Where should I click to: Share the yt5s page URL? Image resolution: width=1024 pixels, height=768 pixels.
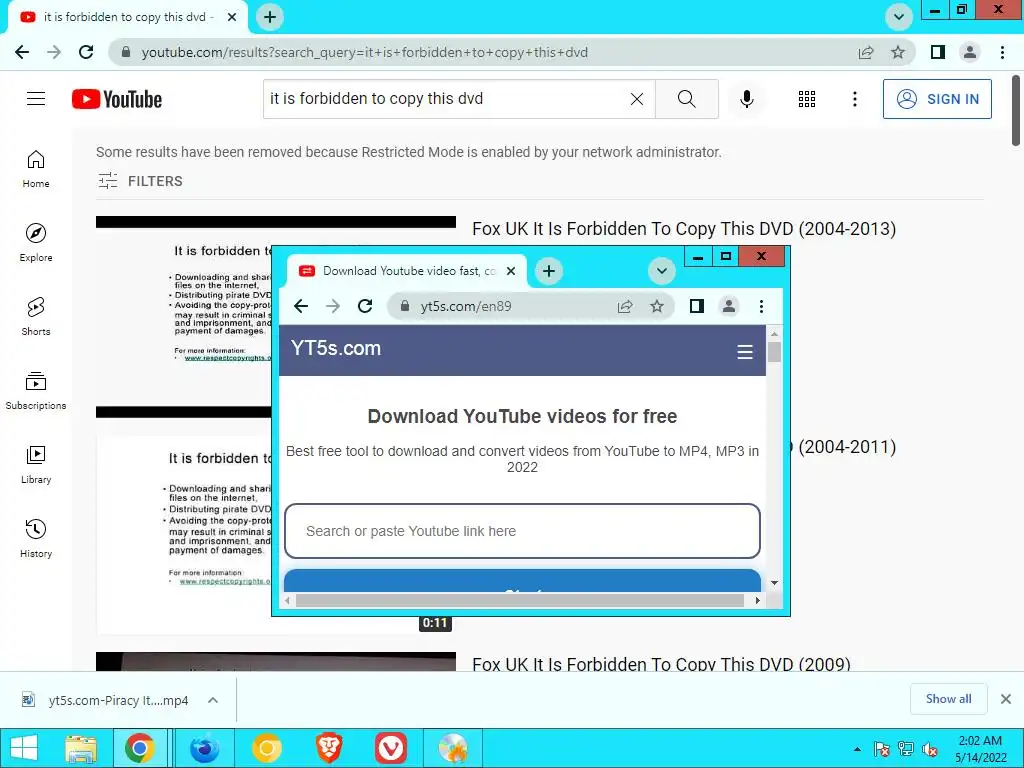click(x=625, y=306)
